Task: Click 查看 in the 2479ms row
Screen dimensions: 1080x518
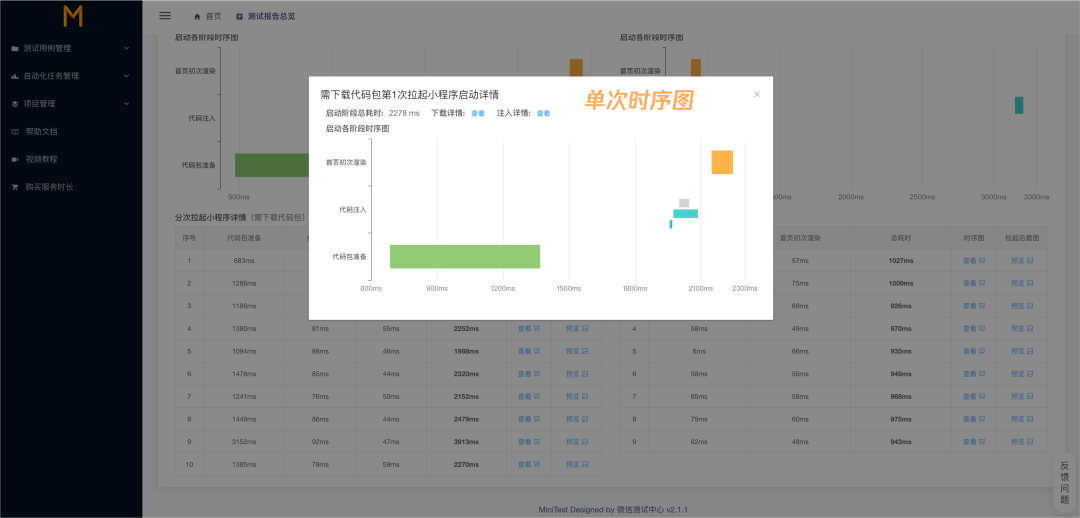Action: click(x=525, y=419)
